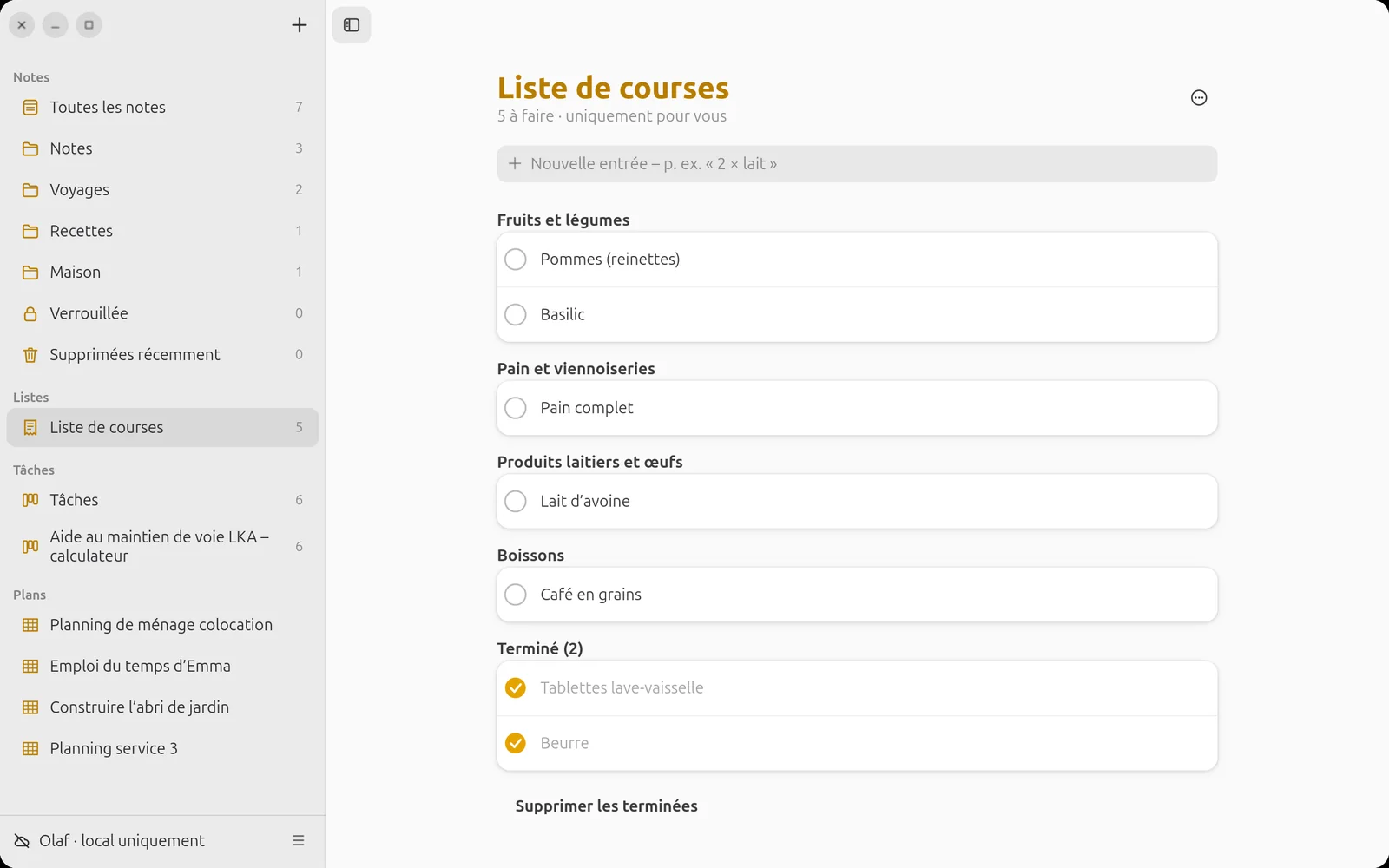Open Emploi du temps d'Emma
Screen dimensions: 1389x868
[162, 666]
